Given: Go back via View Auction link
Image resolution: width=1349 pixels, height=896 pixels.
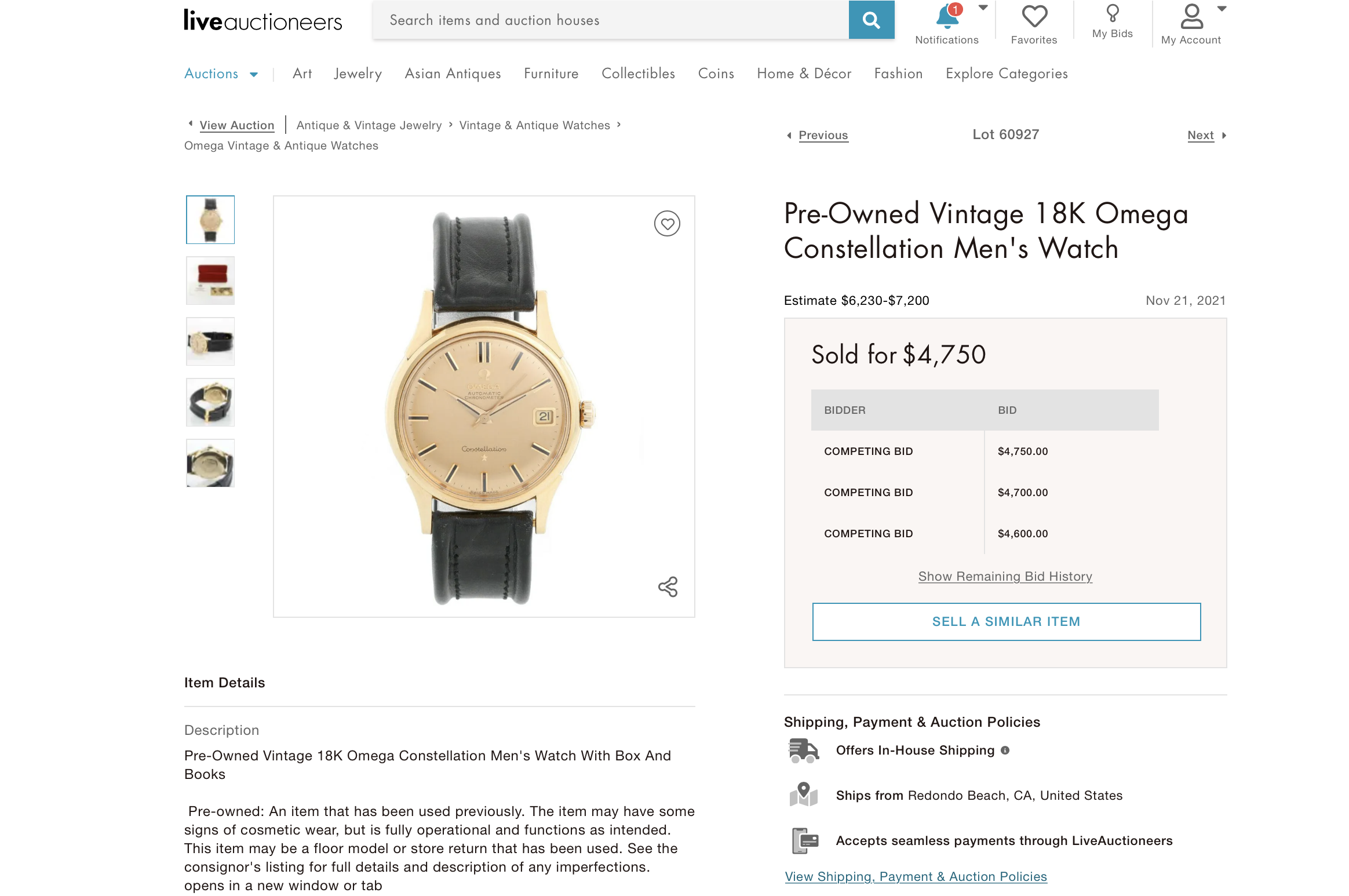Looking at the screenshot, I should [236, 125].
